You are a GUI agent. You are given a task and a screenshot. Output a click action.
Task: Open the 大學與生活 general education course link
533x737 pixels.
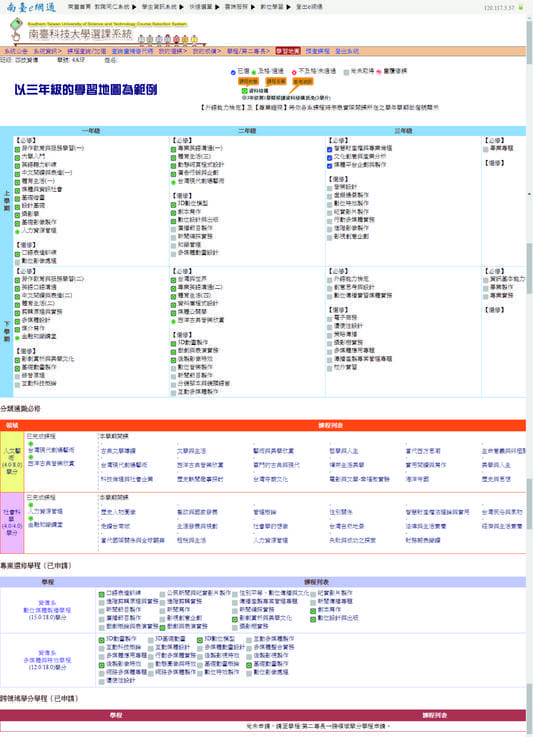click(x=191, y=451)
